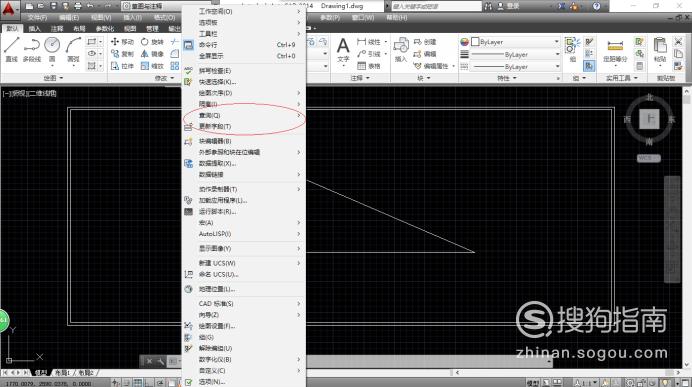Click the Save icon in quick access toolbar
The width and height of the screenshot is (692, 387).
53,6
